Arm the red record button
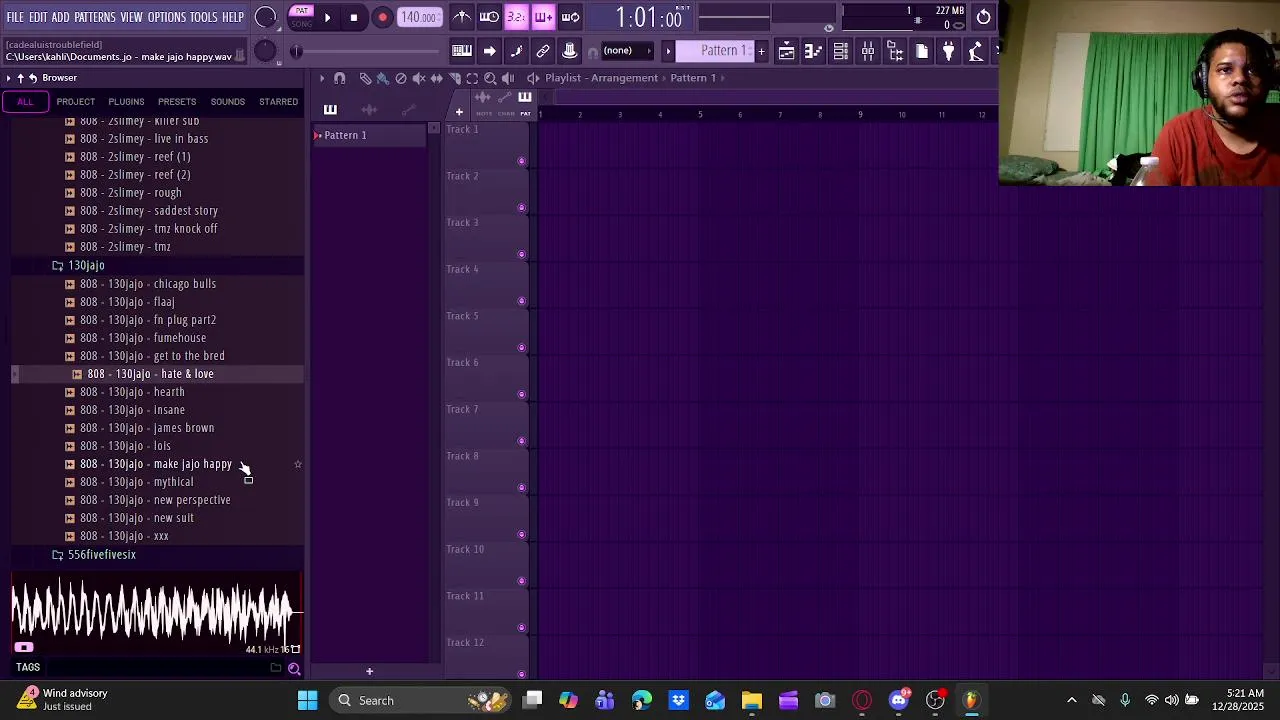The image size is (1280, 720). (382, 17)
